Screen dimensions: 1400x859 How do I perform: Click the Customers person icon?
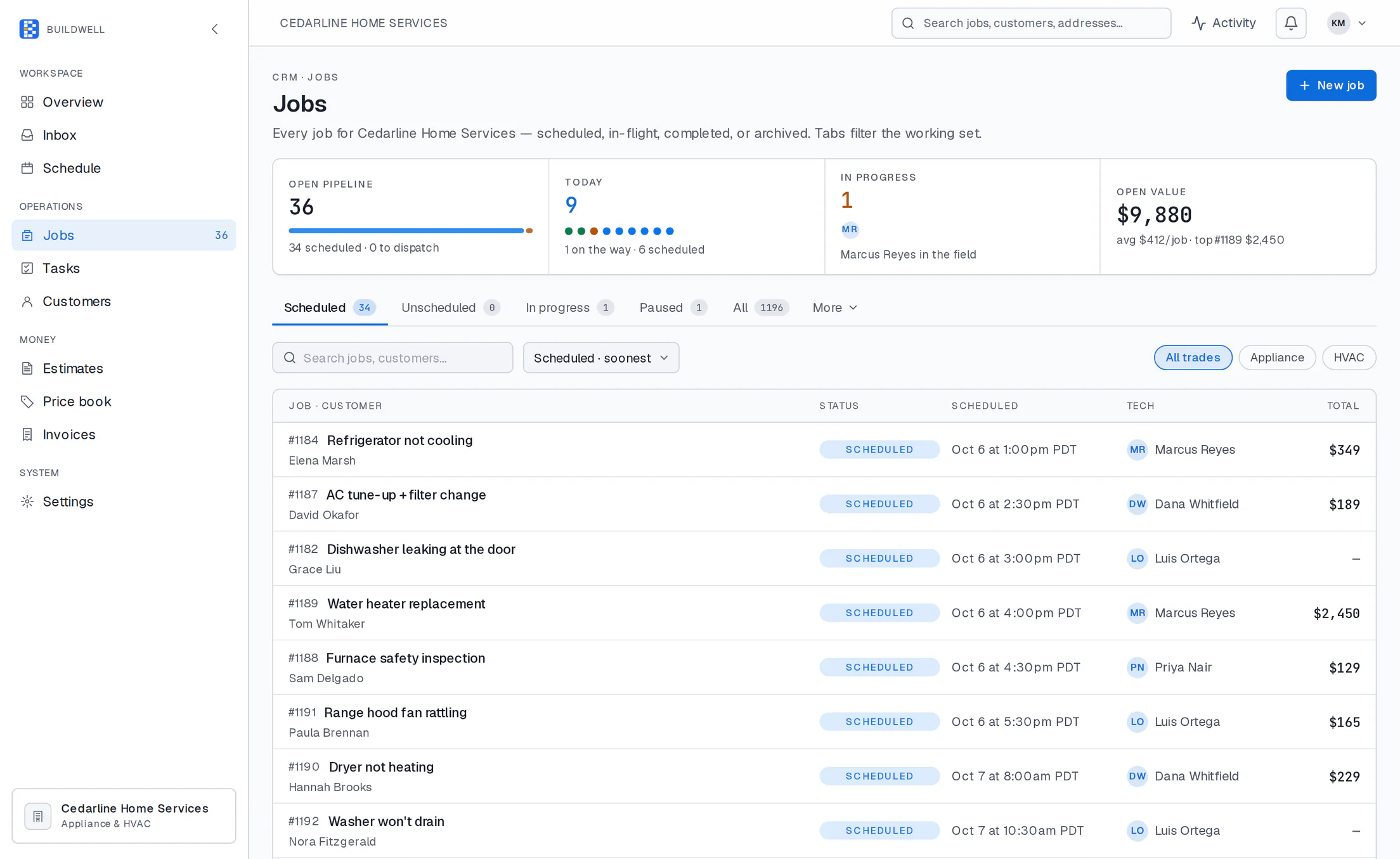27,301
